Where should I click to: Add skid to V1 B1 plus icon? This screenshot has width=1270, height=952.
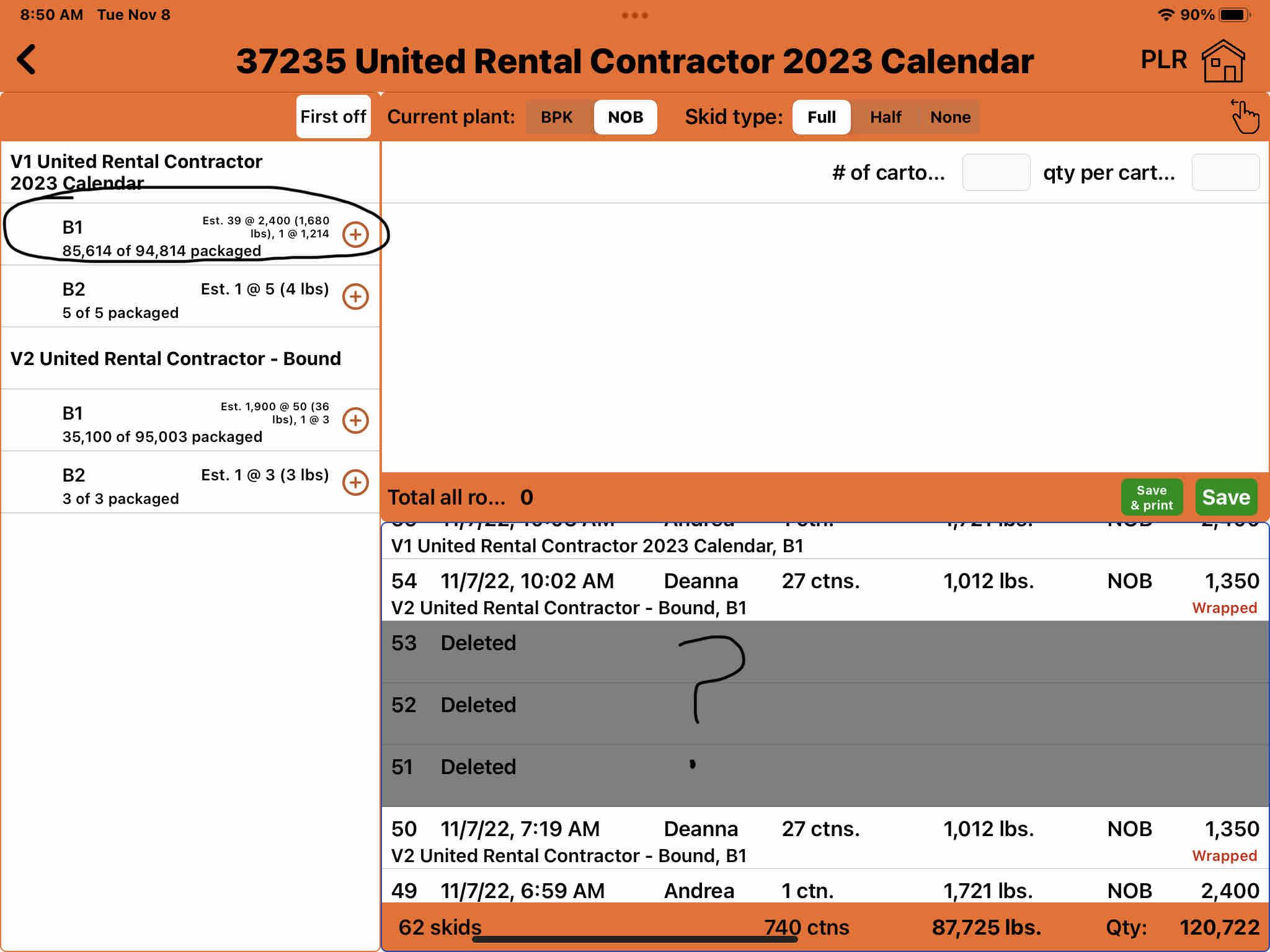[x=355, y=234]
